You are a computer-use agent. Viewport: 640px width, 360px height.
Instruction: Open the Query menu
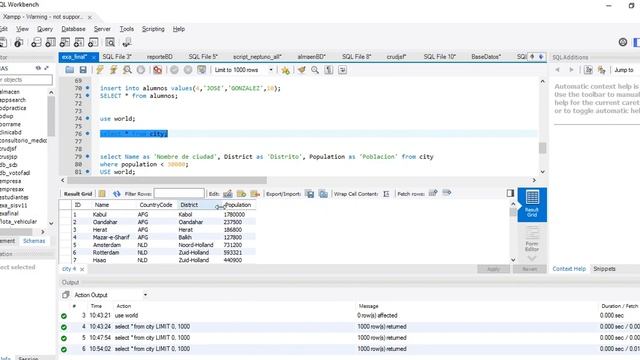pyautogui.click(x=44, y=29)
